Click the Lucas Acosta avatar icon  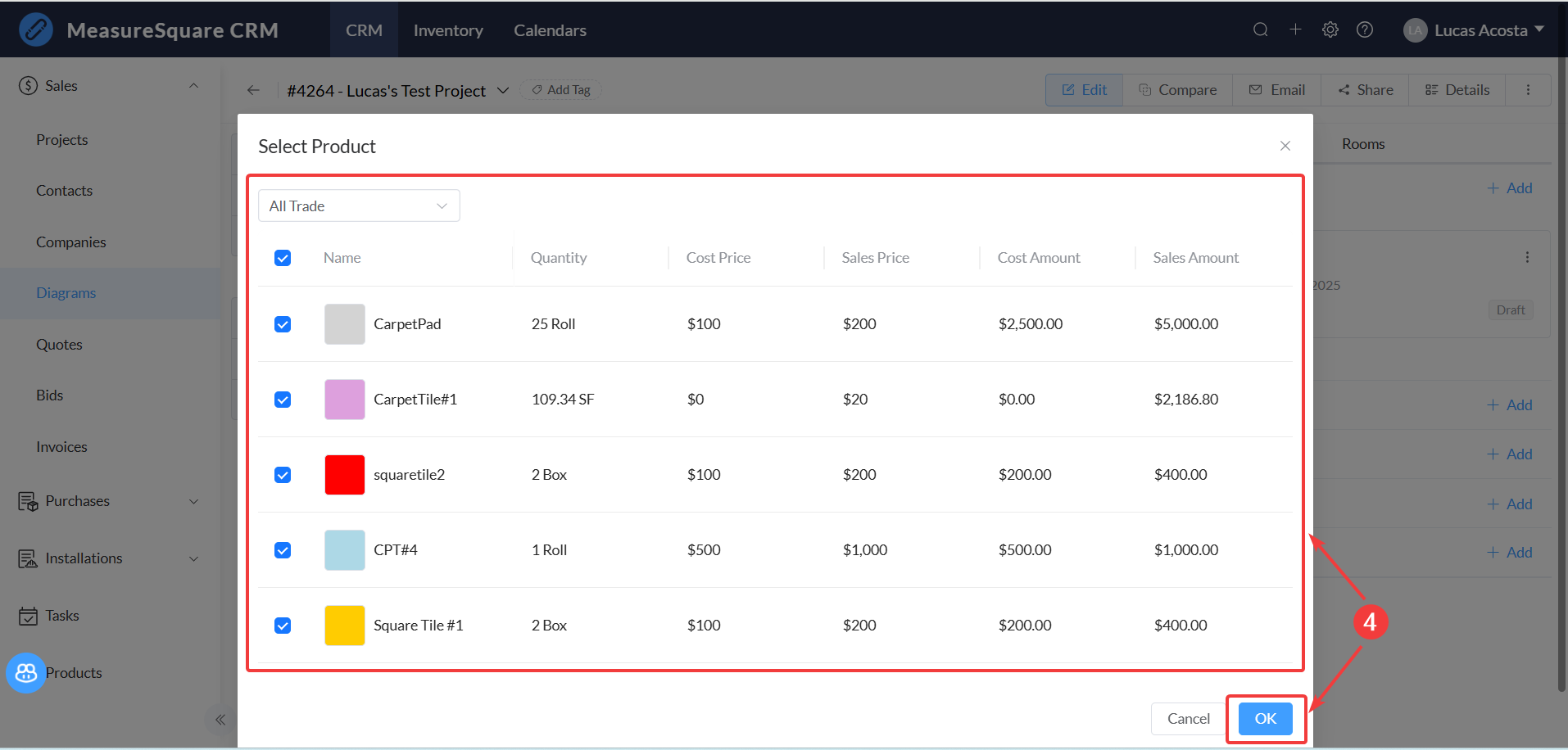[1416, 30]
